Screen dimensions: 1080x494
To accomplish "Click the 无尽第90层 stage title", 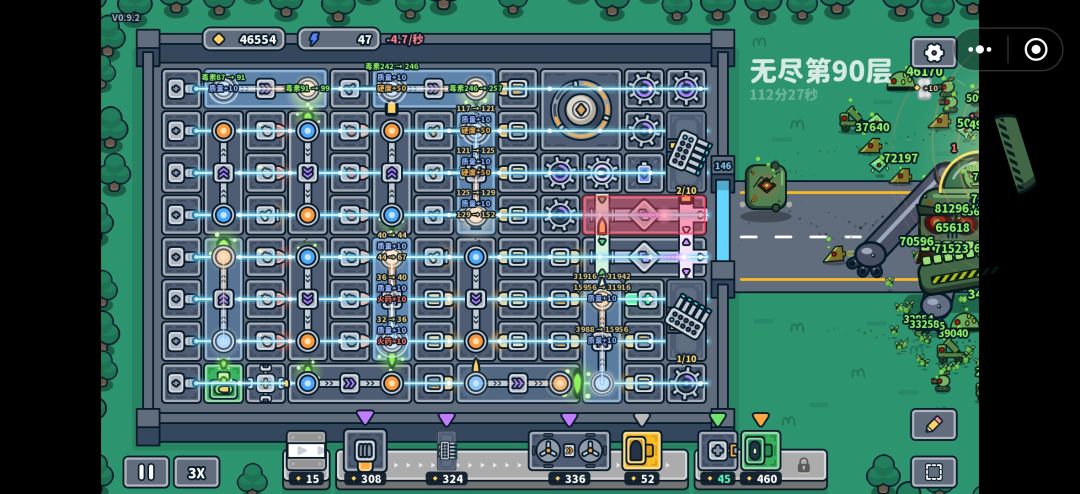I will (820, 71).
